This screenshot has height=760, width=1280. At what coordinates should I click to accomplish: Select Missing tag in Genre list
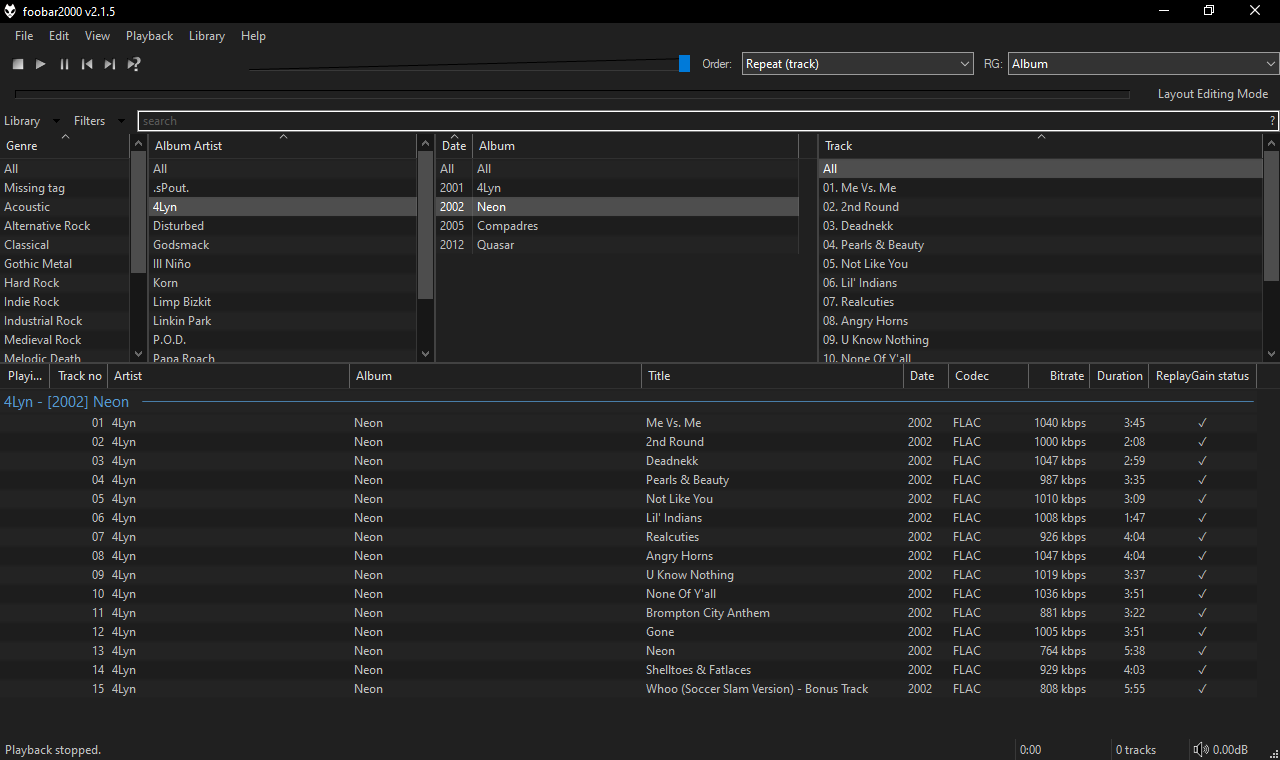(66, 188)
